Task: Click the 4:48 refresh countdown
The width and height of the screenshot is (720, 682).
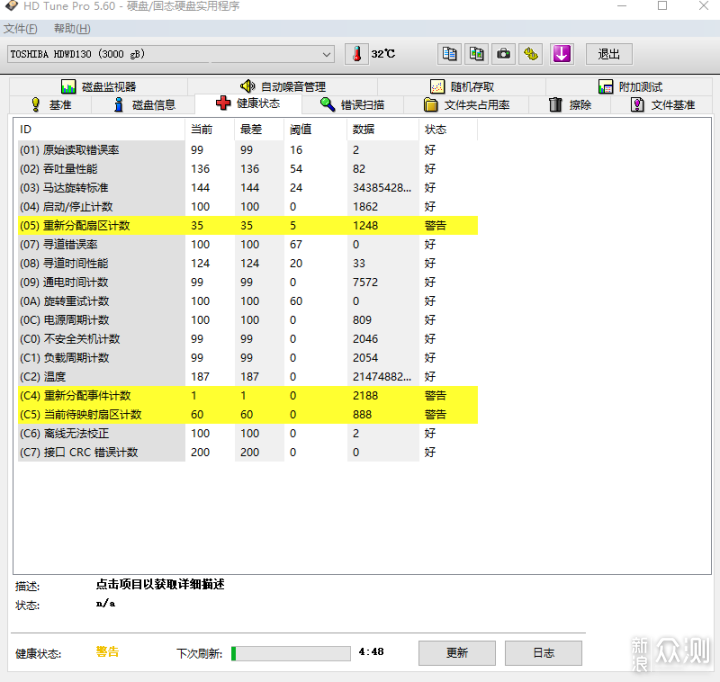Action: 371,652
